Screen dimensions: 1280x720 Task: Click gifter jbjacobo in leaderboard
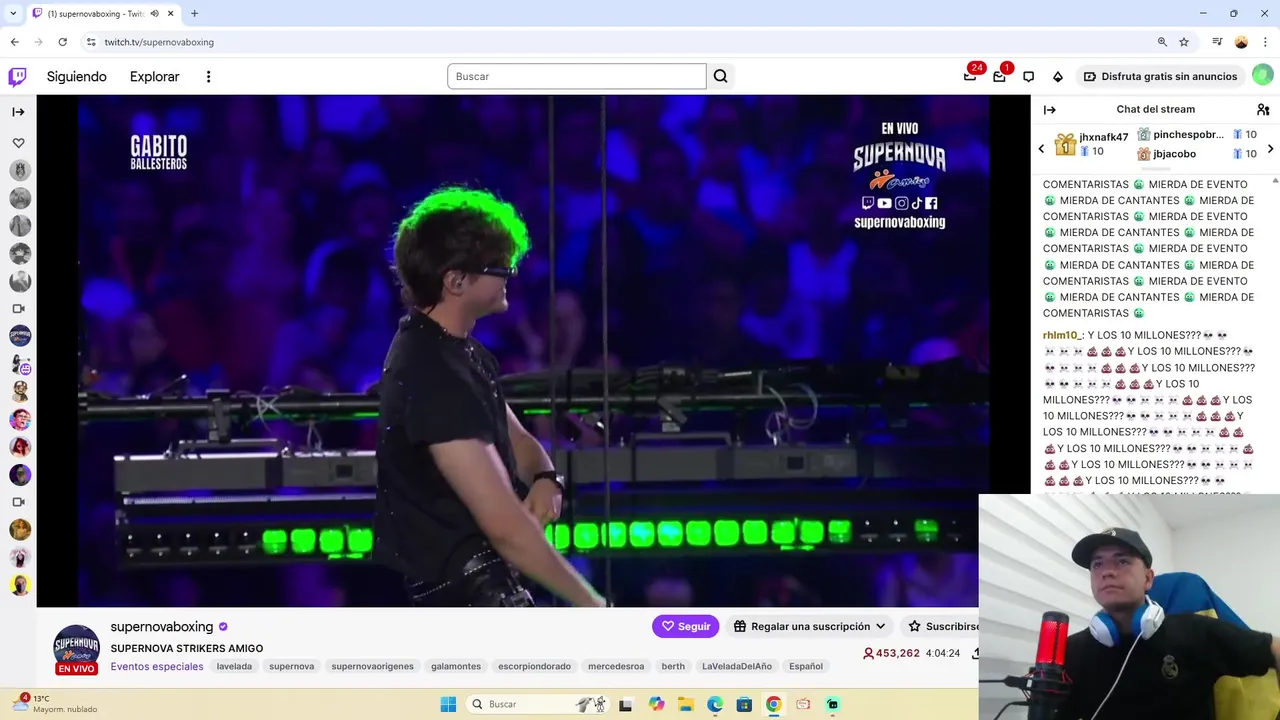[1174, 154]
